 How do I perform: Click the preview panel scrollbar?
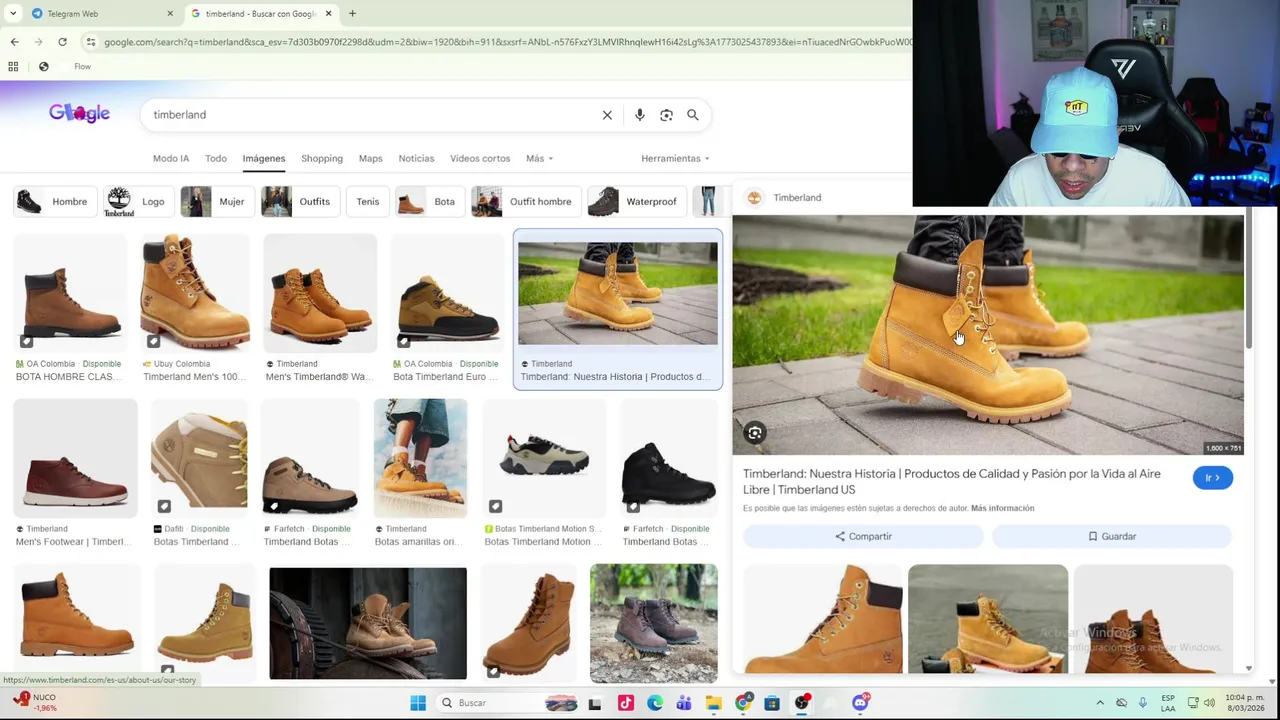click(x=1249, y=280)
